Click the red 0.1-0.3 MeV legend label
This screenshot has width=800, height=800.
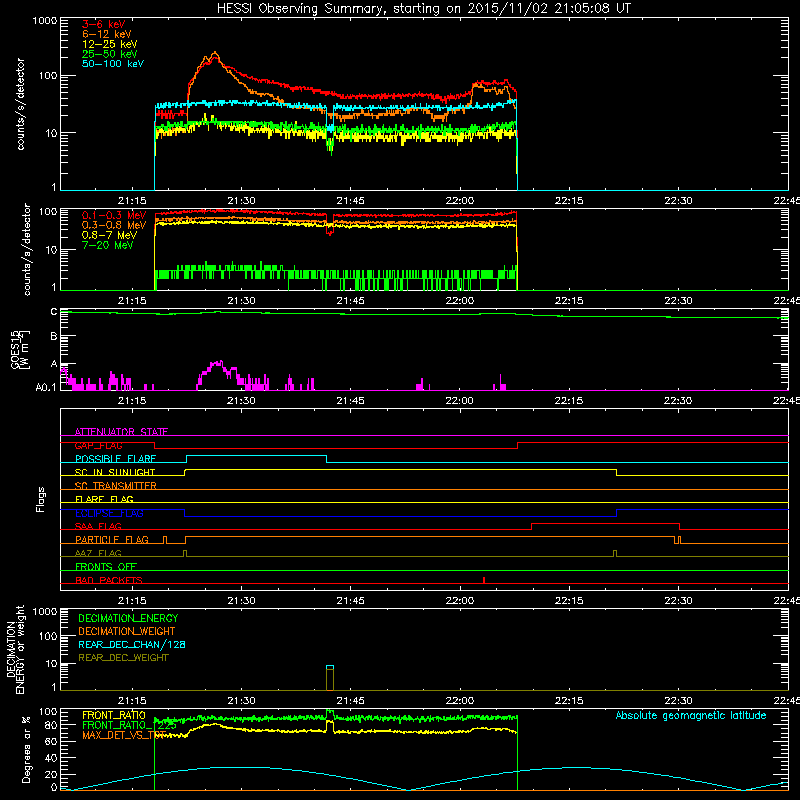click(x=114, y=215)
